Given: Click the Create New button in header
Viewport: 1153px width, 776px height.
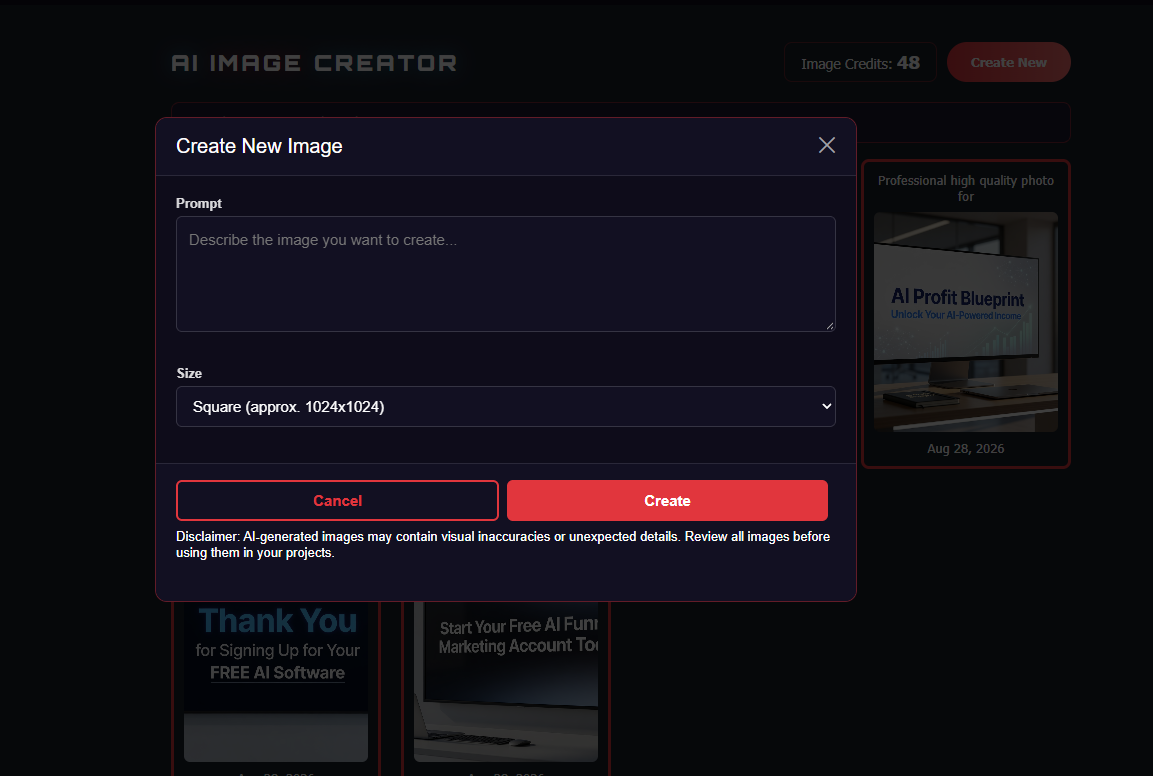Looking at the screenshot, I should [x=1008, y=63].
